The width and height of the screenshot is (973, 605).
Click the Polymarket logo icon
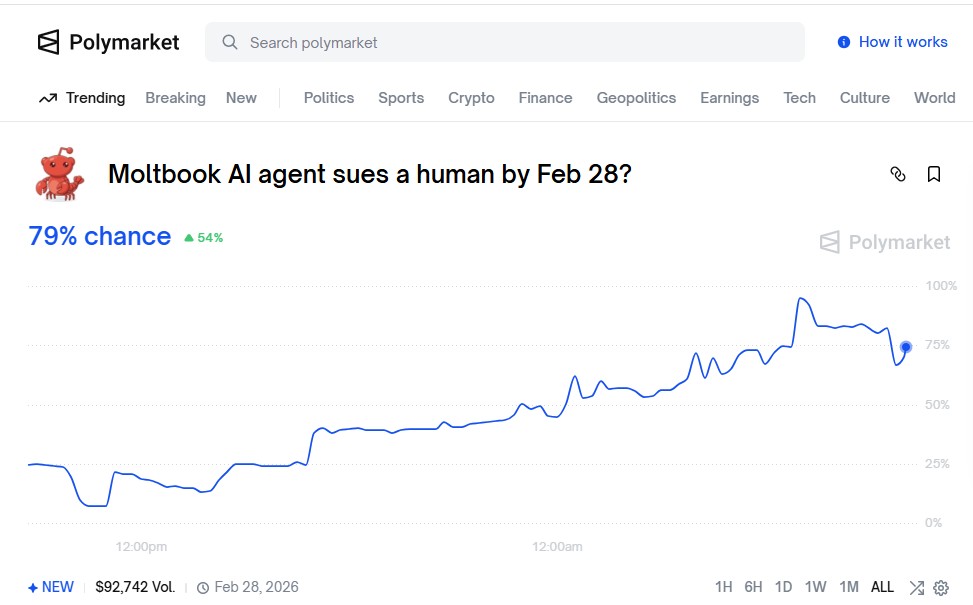48,42
